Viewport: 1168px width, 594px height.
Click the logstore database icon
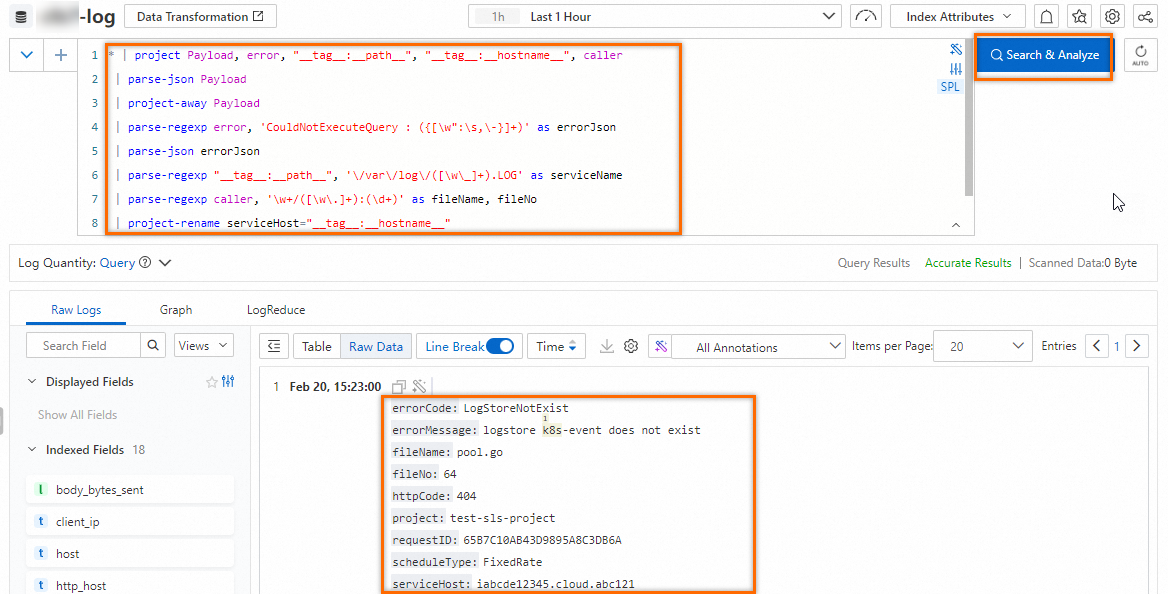point(21,16)
